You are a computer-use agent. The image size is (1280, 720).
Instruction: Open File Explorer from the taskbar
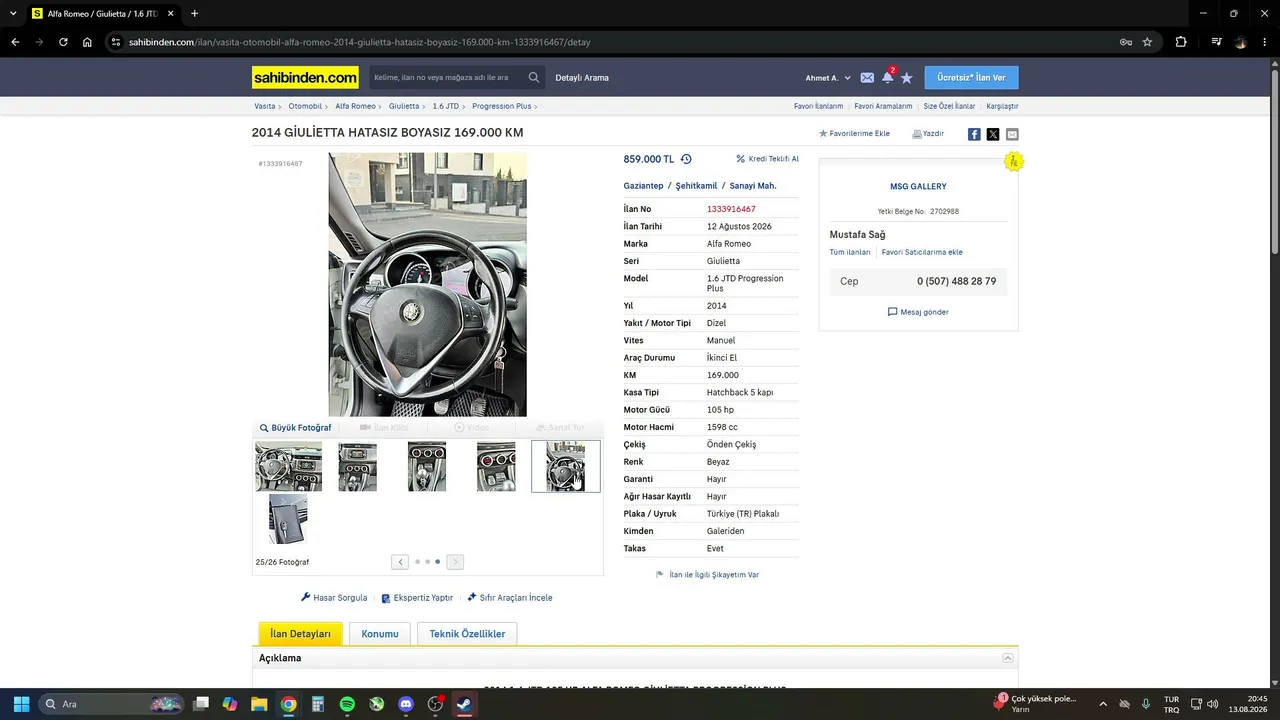click(259, 704)
